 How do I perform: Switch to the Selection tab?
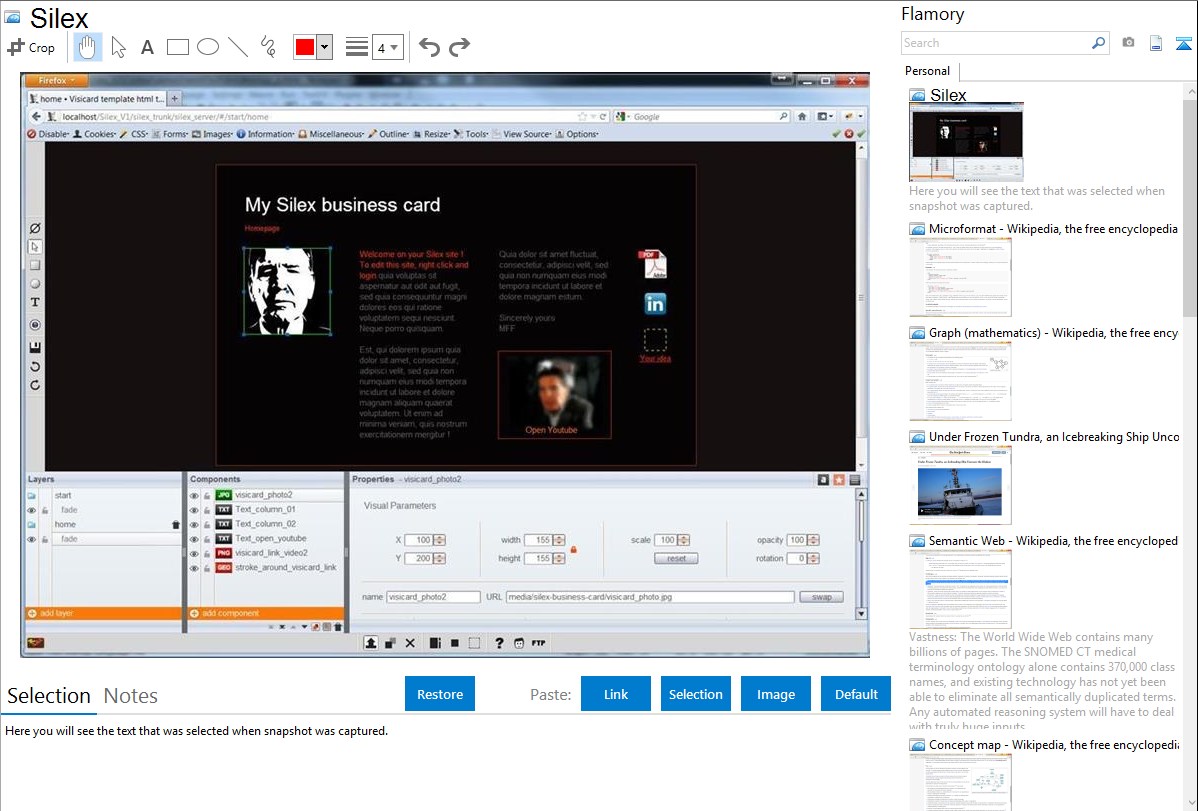point(49,696)
